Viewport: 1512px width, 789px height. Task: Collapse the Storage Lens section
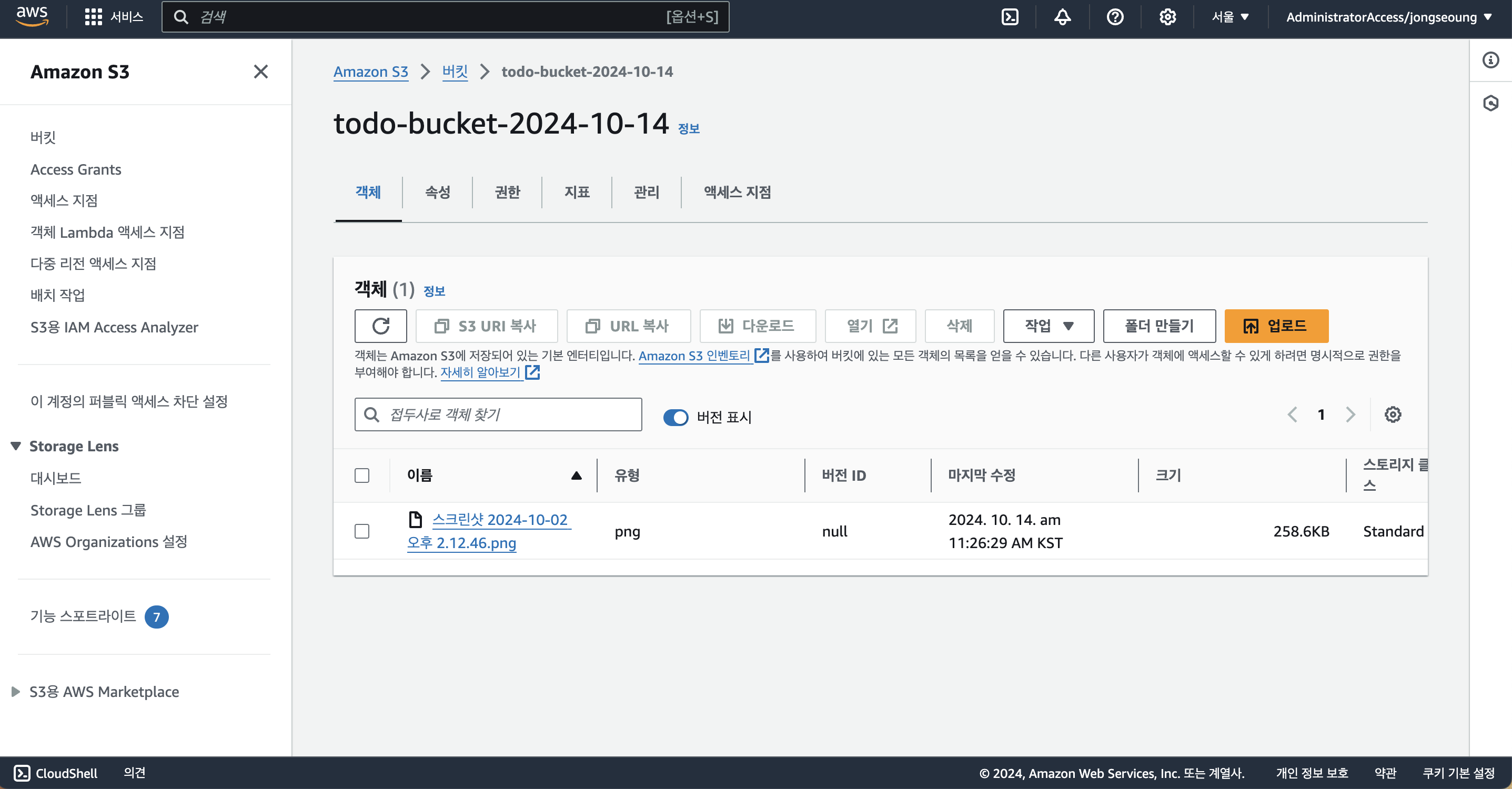point(16,446)
